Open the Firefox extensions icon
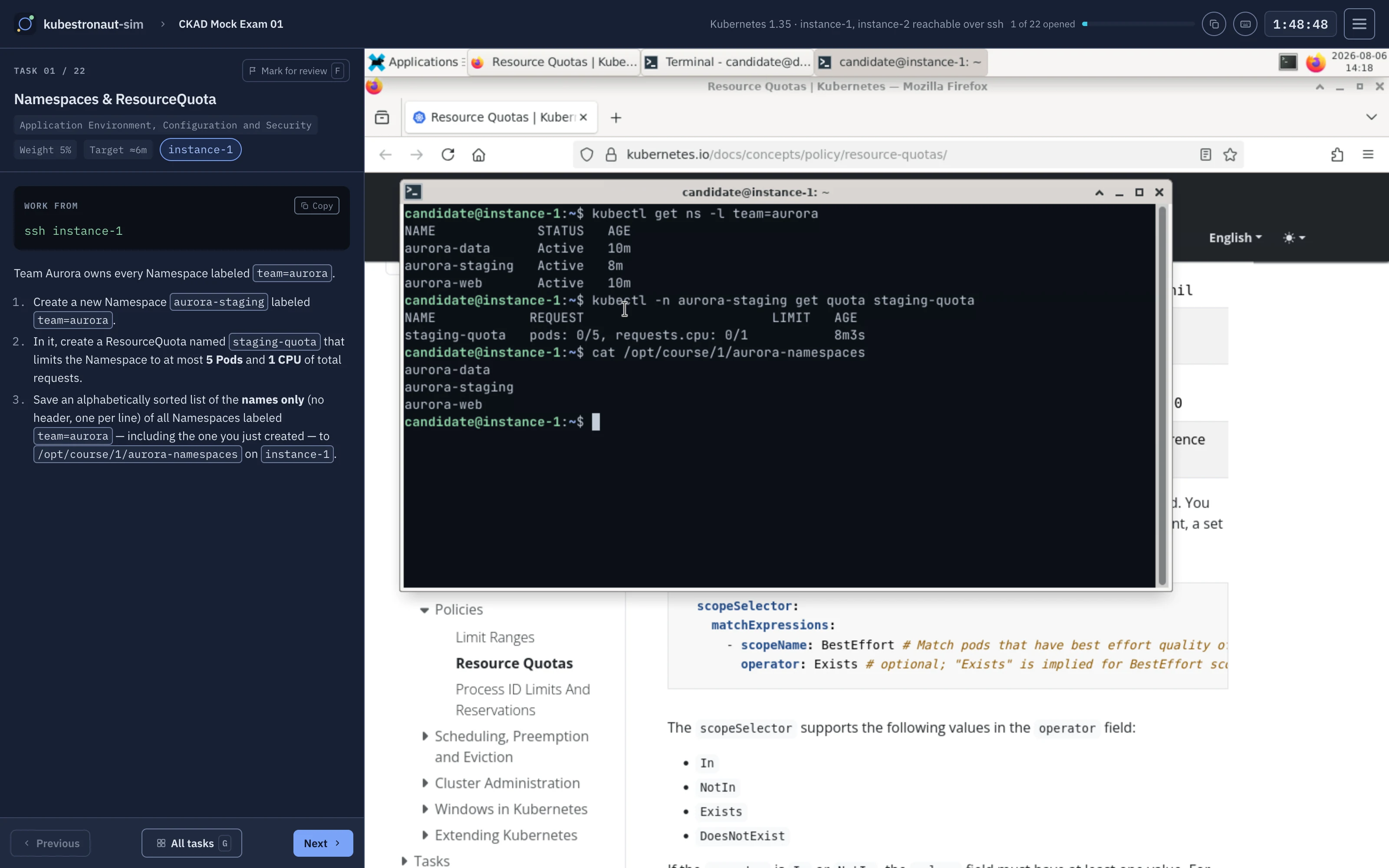 pos(1337,155)
